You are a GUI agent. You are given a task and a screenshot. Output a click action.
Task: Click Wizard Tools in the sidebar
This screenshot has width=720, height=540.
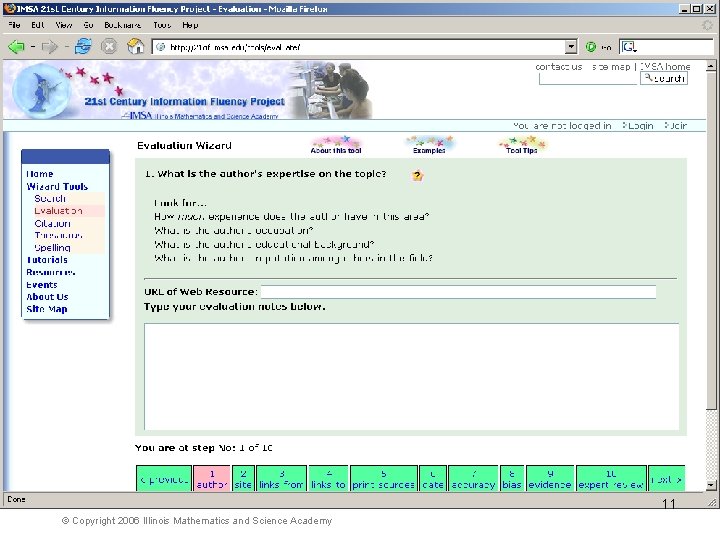point(57,186)
